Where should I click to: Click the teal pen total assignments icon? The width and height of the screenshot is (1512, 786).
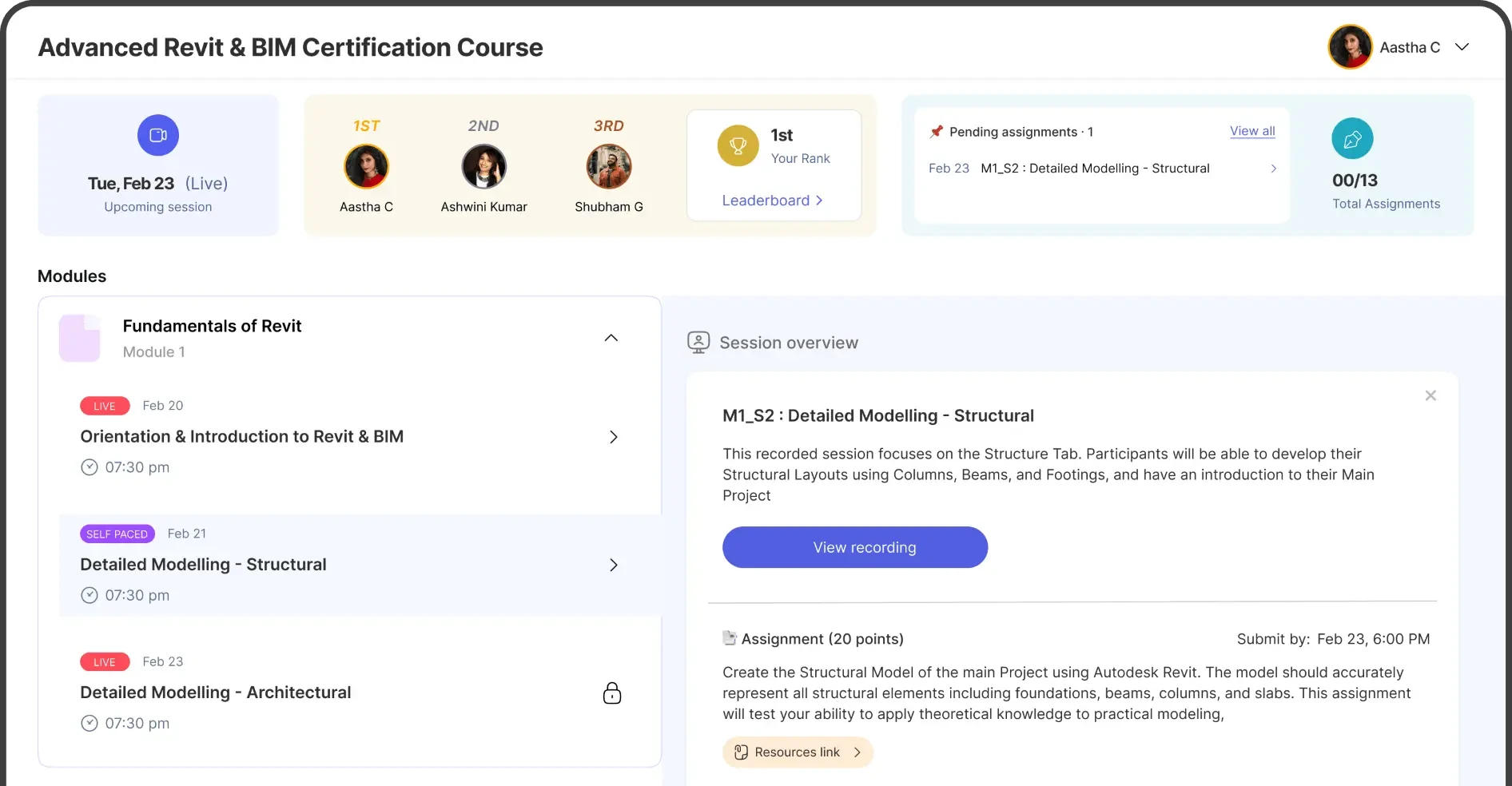(x=1352, y=139)
